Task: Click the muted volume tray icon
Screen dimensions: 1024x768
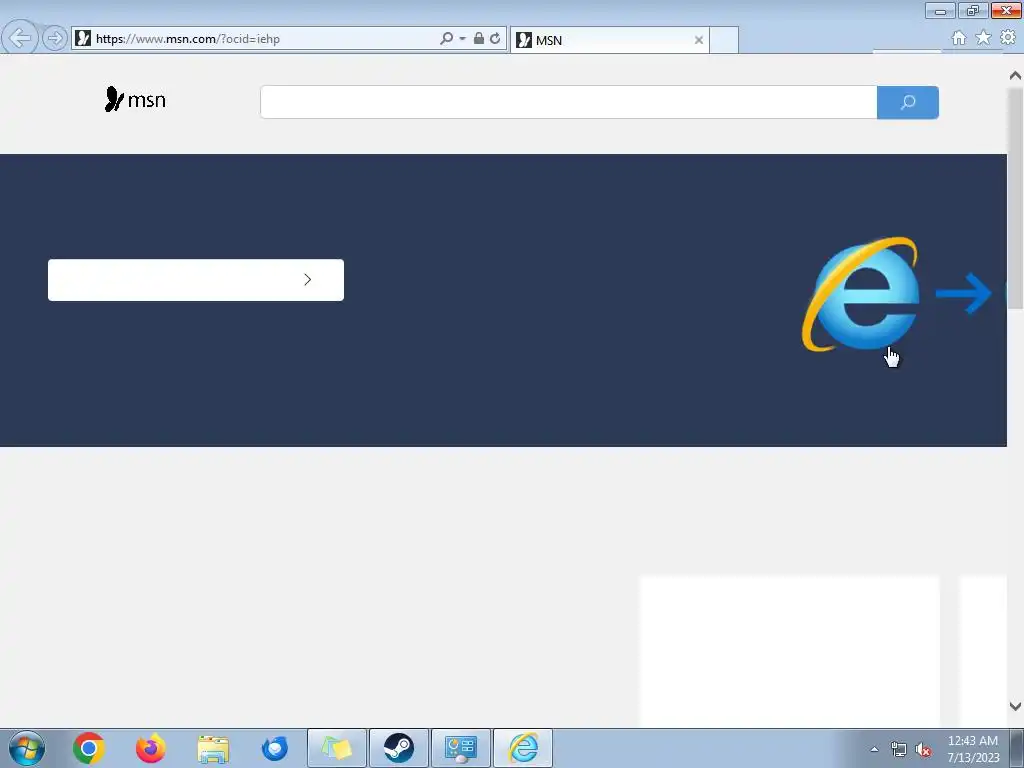Action: click(923, 750)
